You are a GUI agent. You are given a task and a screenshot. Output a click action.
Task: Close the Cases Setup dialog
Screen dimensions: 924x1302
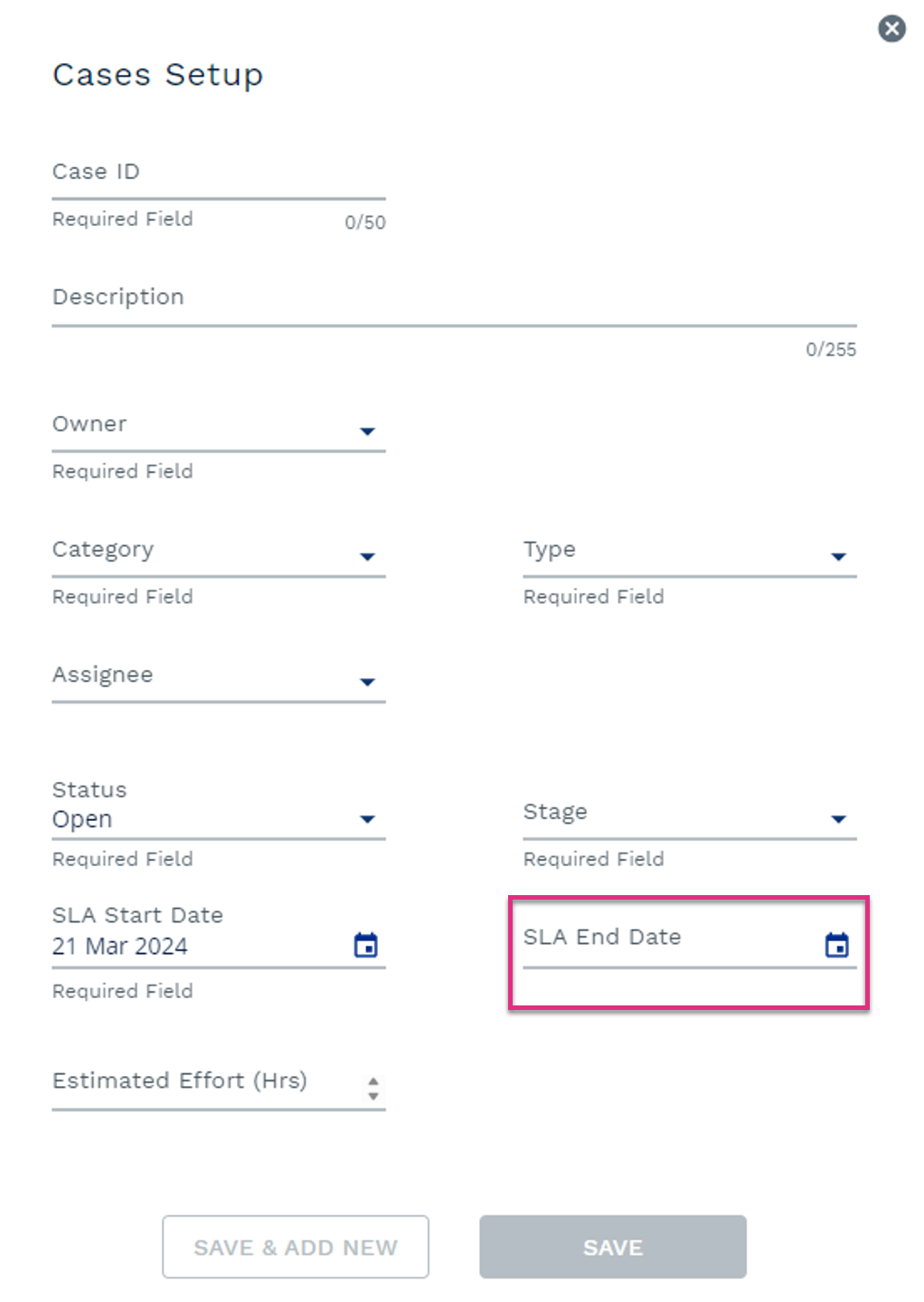[892, 29]
